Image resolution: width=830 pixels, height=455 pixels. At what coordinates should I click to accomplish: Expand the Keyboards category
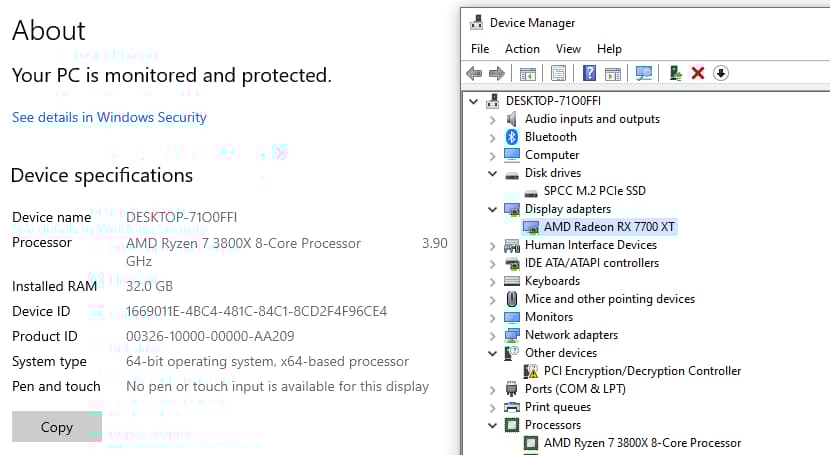[493, 281]
